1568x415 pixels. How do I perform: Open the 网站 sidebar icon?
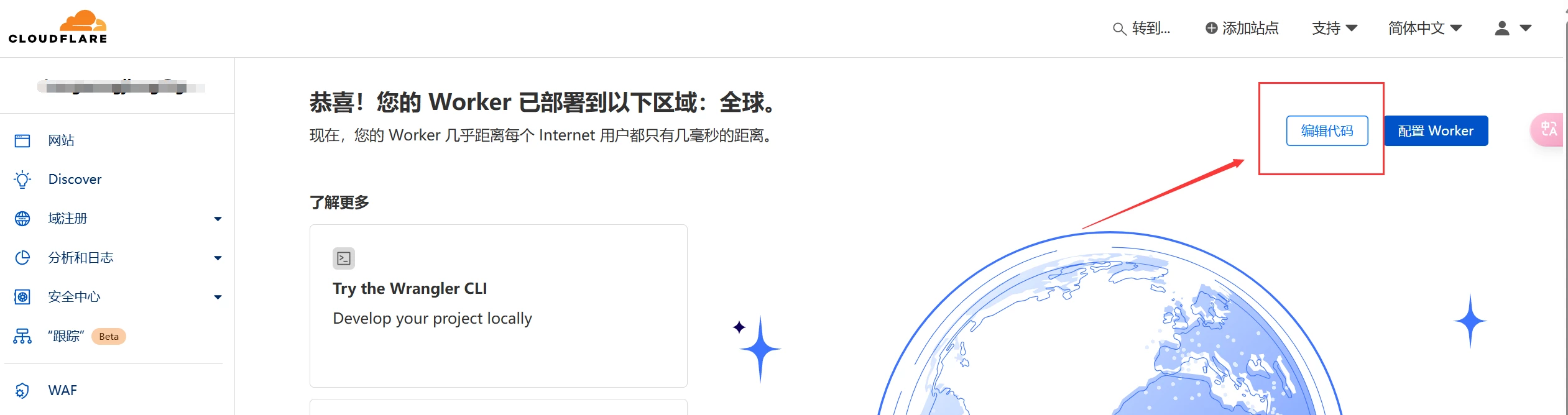(x=22, y=140)
